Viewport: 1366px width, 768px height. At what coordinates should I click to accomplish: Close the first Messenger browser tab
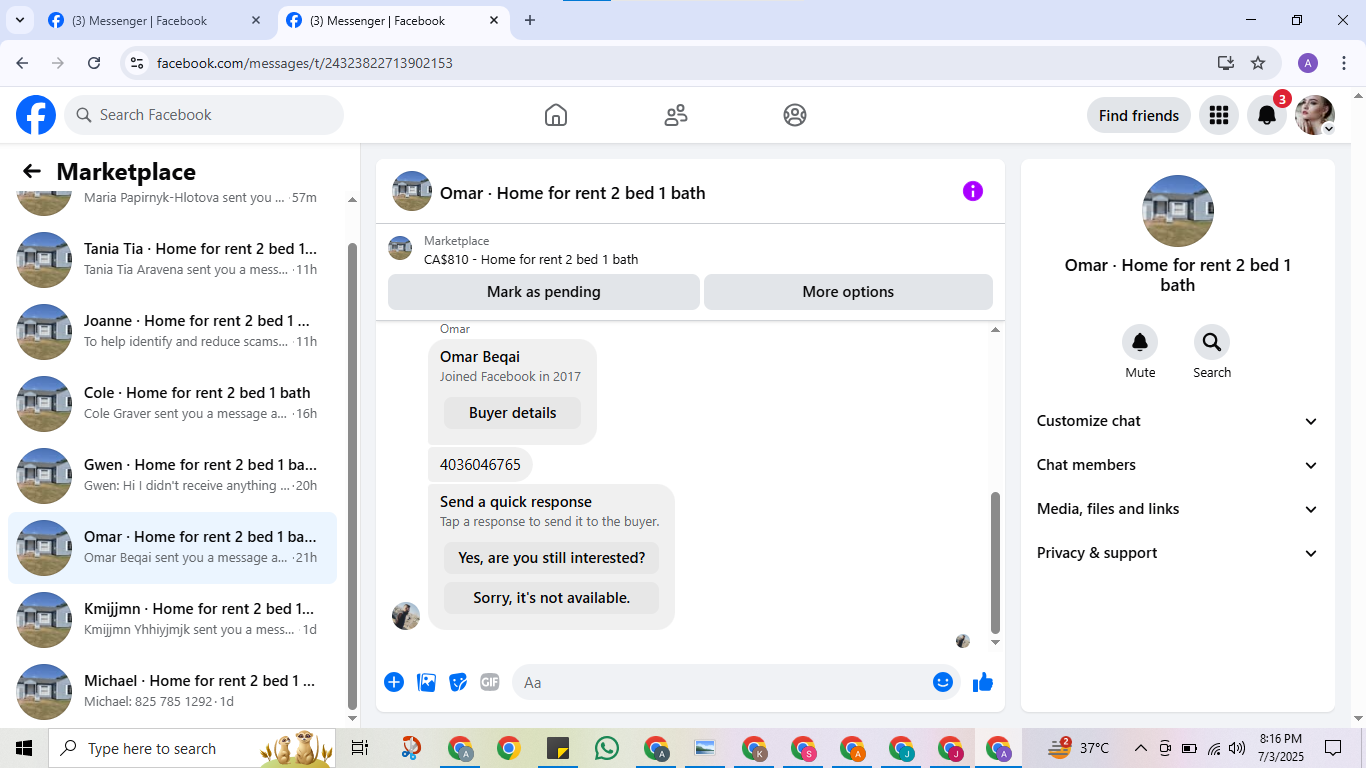(x=256, y=20)
